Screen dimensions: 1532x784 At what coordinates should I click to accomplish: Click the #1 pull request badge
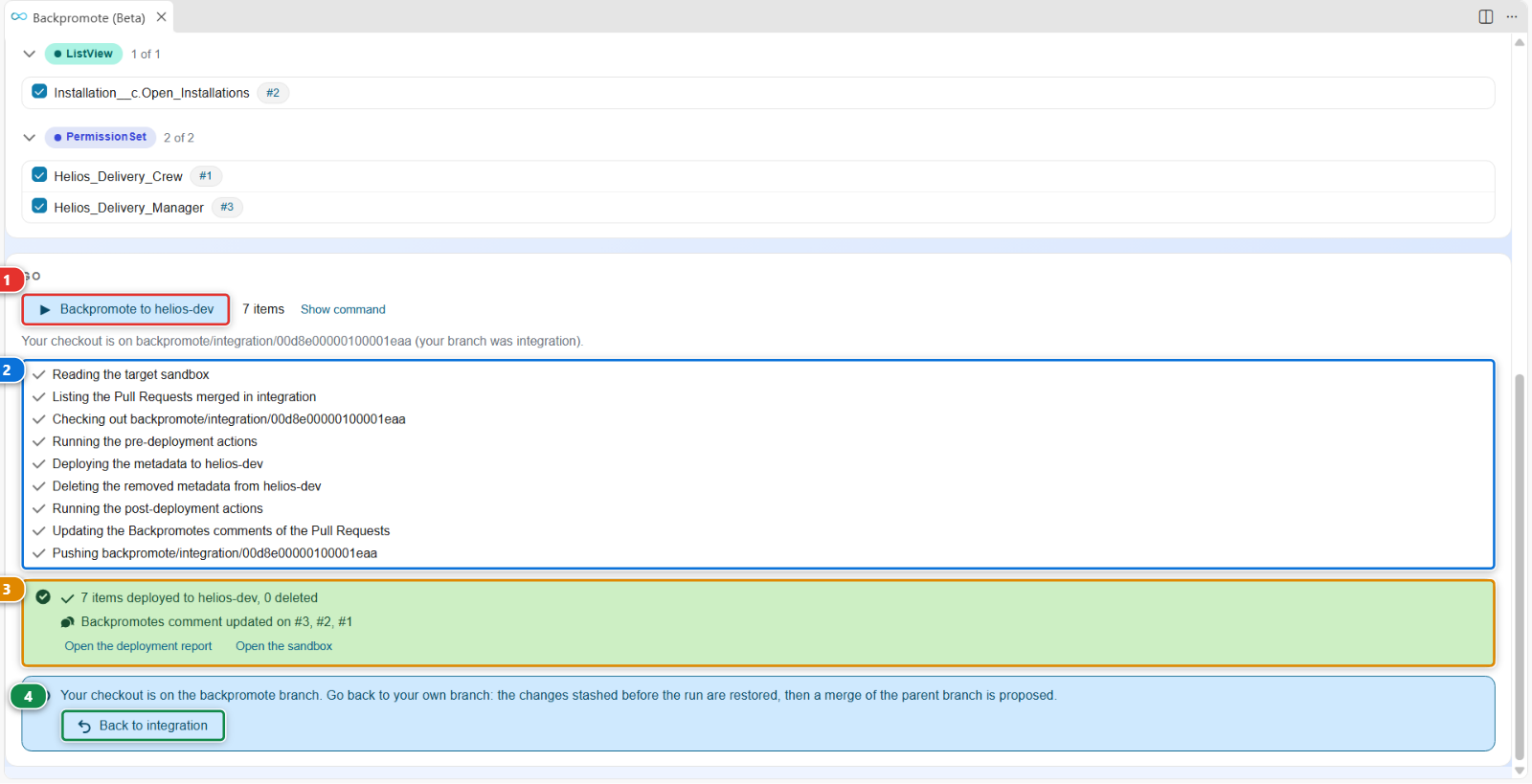pyautogui.click(x=206, y=176)
